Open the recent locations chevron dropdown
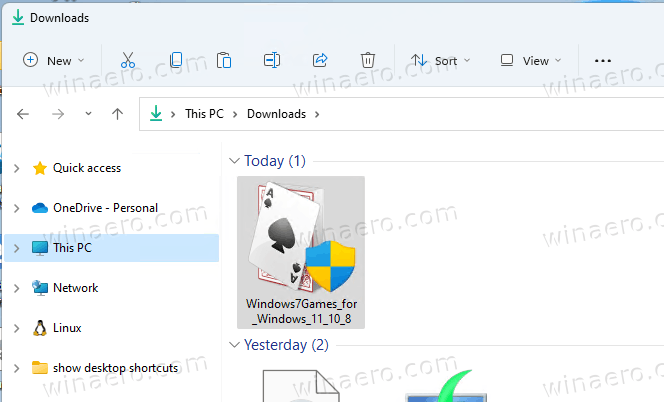 click(x=88, y=114)
